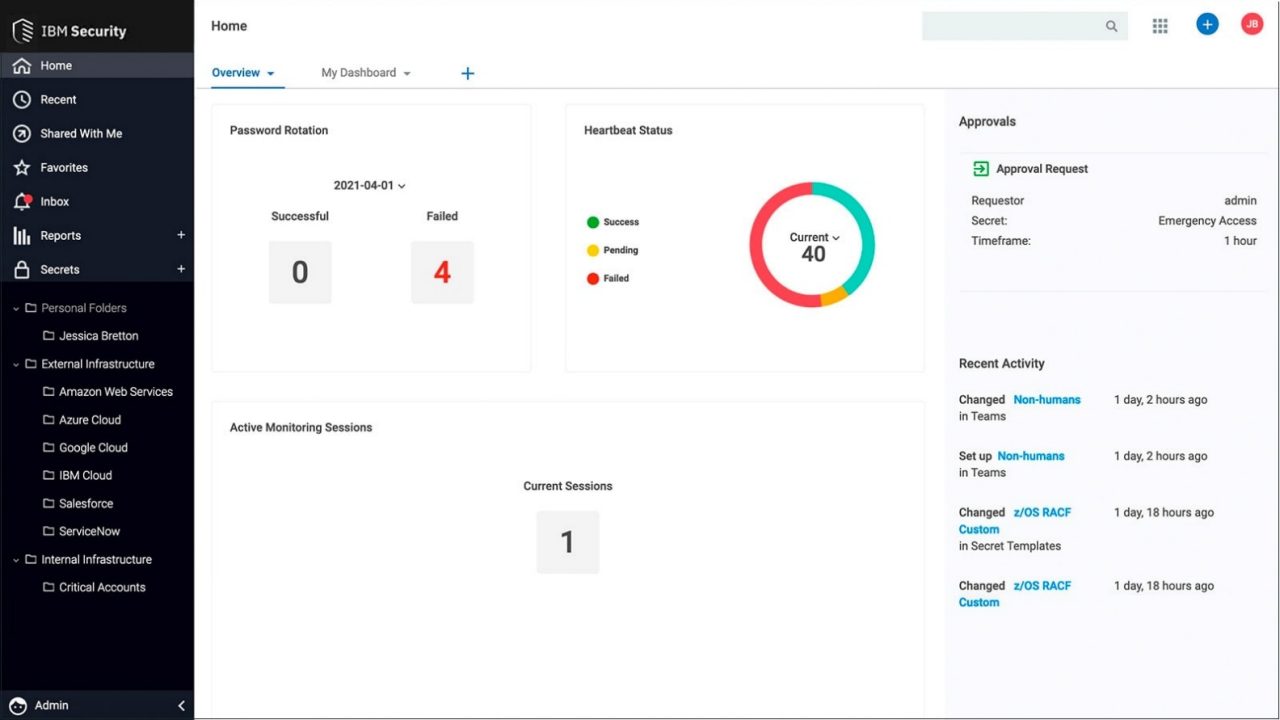This screenshot has height=720, width=1280.
Task: Open the Inbox via its bell icon
Action: point(23,201)
